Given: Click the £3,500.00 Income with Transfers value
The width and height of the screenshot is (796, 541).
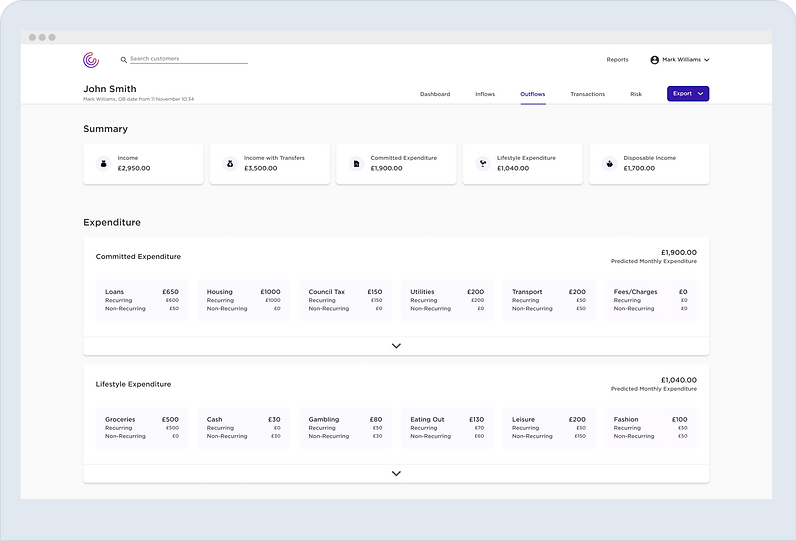Looking at the screenshot, I should coord(260,168).
